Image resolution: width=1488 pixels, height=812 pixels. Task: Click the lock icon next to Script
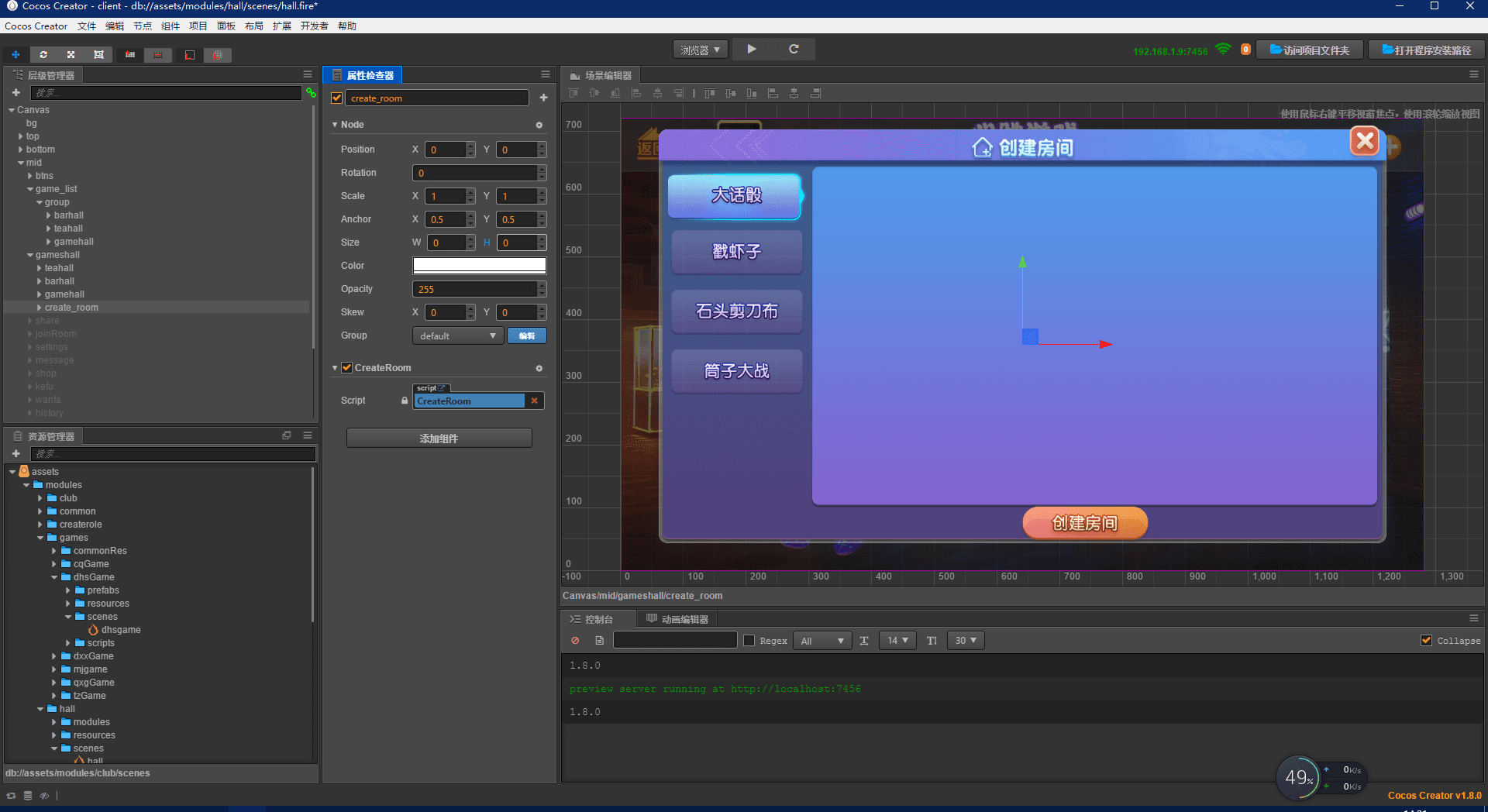[405, 401]
